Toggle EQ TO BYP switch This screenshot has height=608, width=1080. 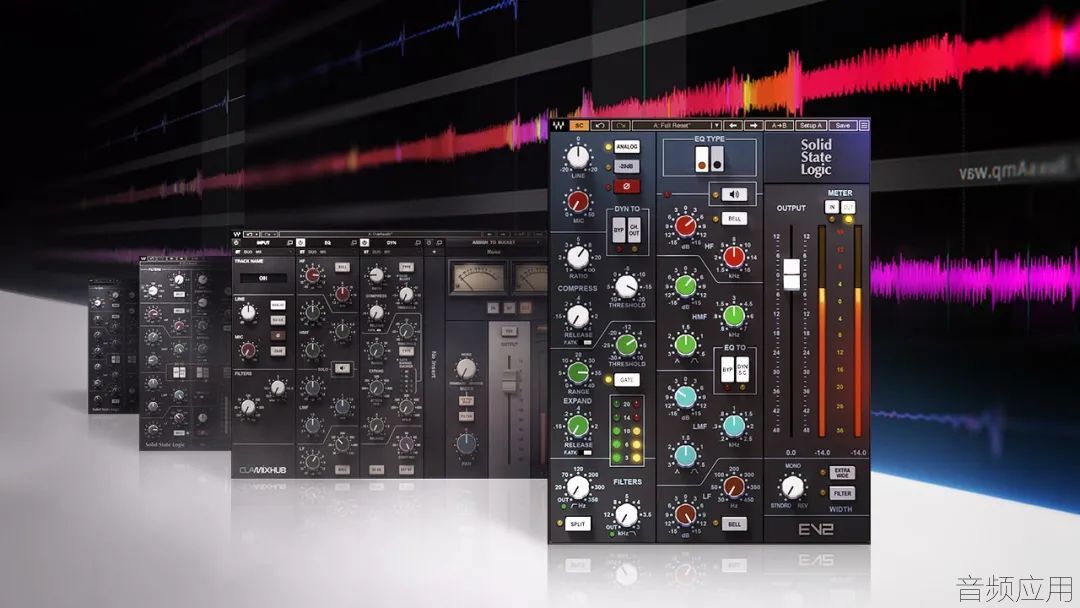727,370
